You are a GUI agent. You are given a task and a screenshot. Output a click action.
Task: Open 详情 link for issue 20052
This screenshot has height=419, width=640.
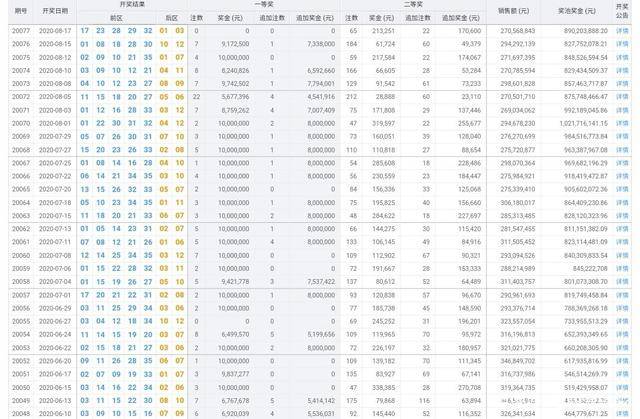[x=622, y=361]
